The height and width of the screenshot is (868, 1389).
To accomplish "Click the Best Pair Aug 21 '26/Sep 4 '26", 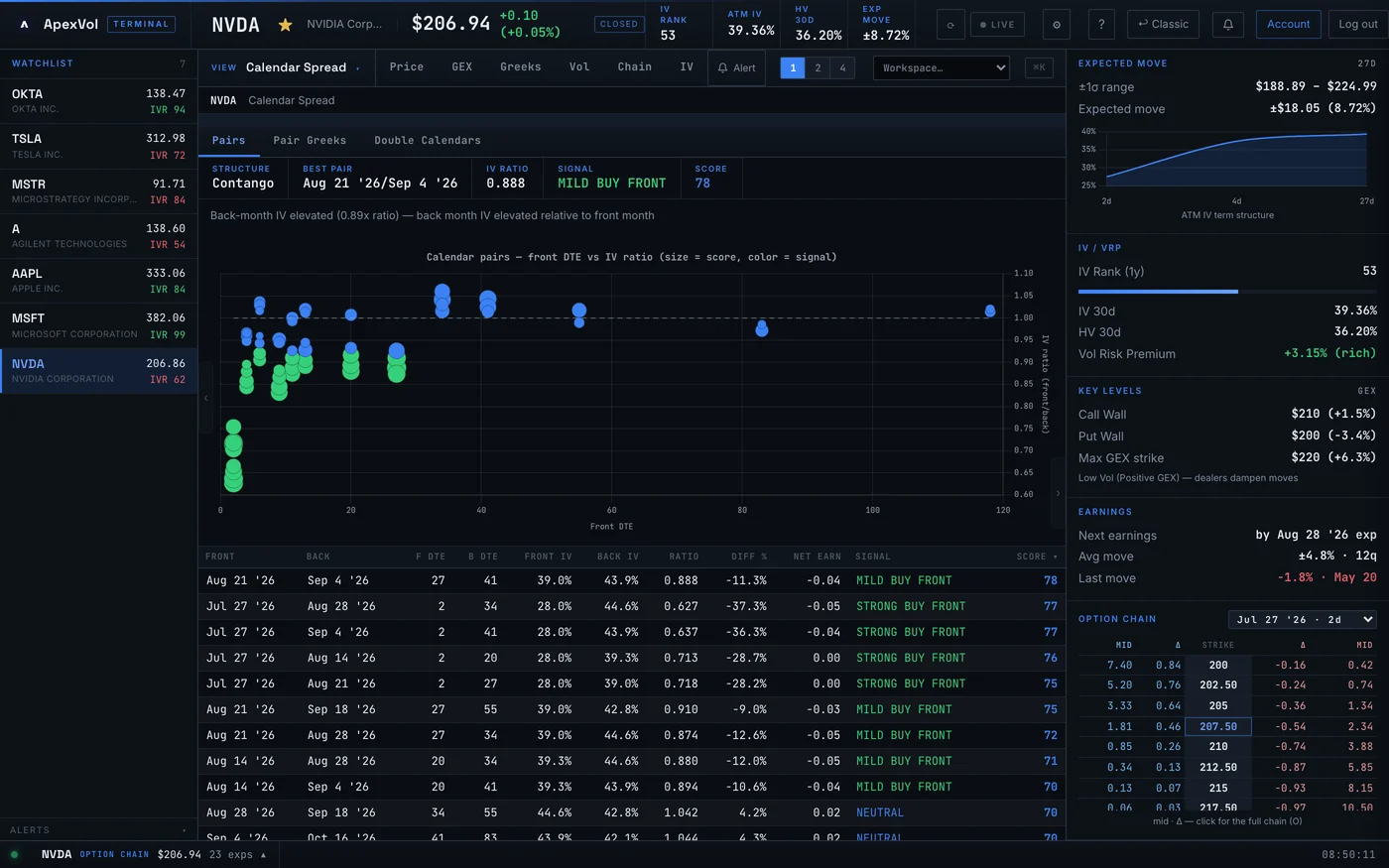I will pos(380,184).
